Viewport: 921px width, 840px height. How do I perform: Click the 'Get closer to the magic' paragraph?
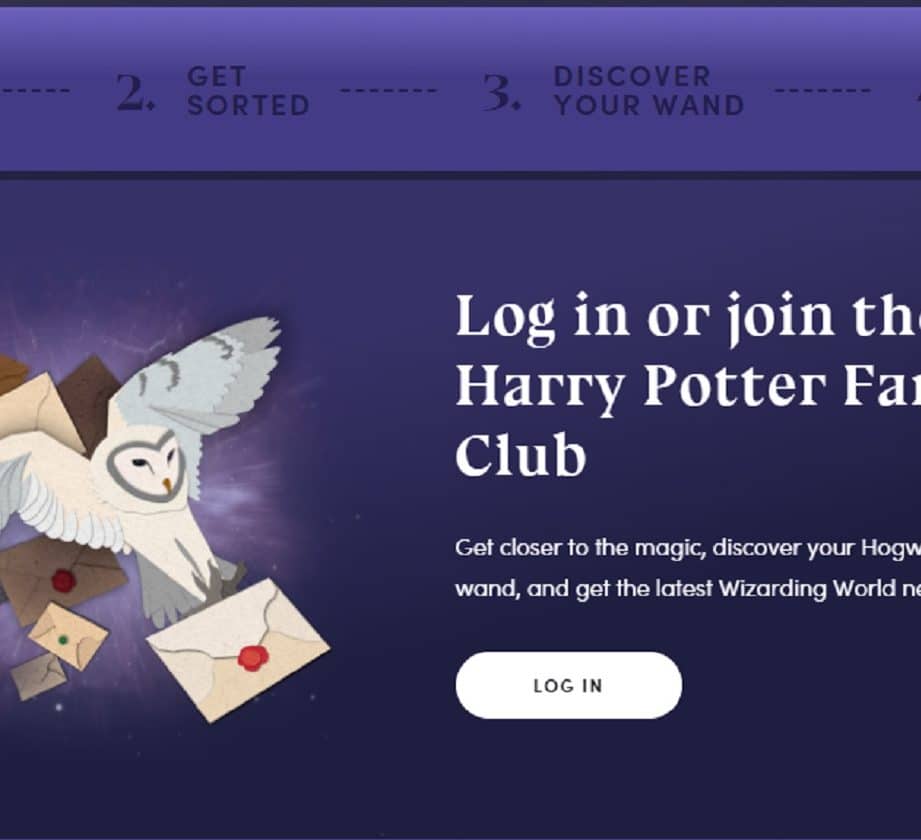tap(688, 568)
